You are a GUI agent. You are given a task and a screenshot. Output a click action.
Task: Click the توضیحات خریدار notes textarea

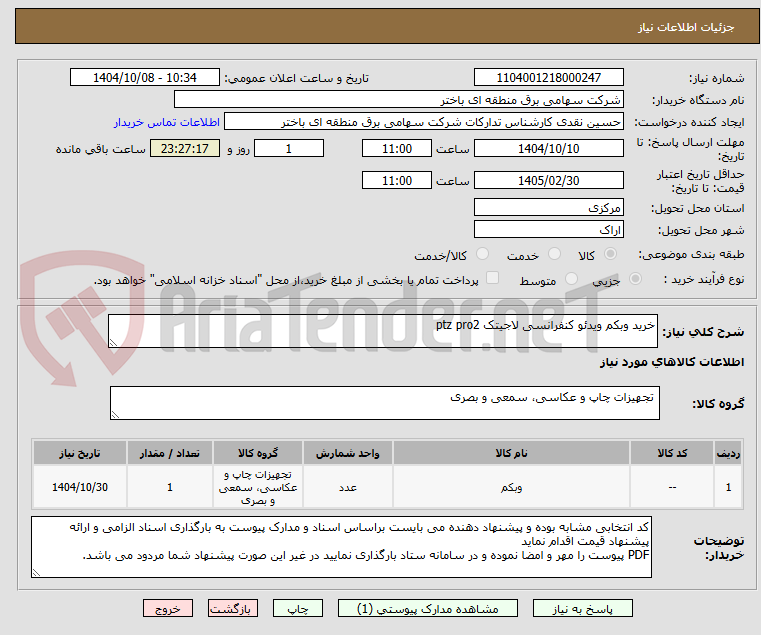click(341, 547)
